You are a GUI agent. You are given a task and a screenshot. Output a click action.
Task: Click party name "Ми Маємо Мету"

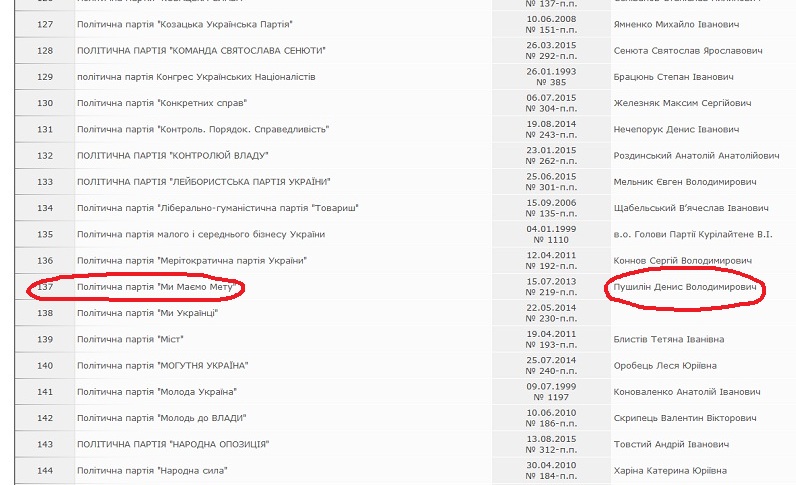[x=160, y=288]
